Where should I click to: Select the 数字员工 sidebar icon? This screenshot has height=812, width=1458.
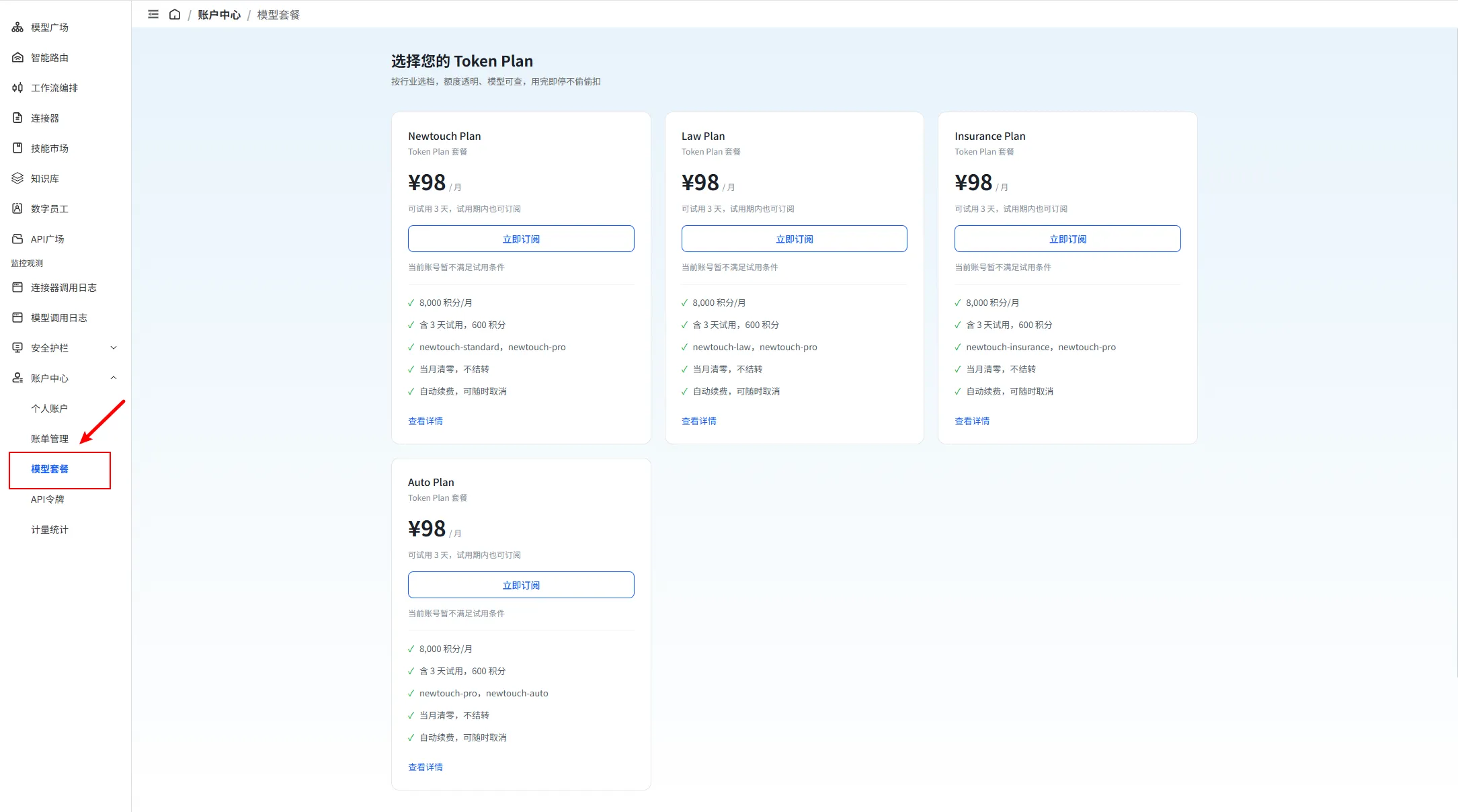(x=17, y=208)
